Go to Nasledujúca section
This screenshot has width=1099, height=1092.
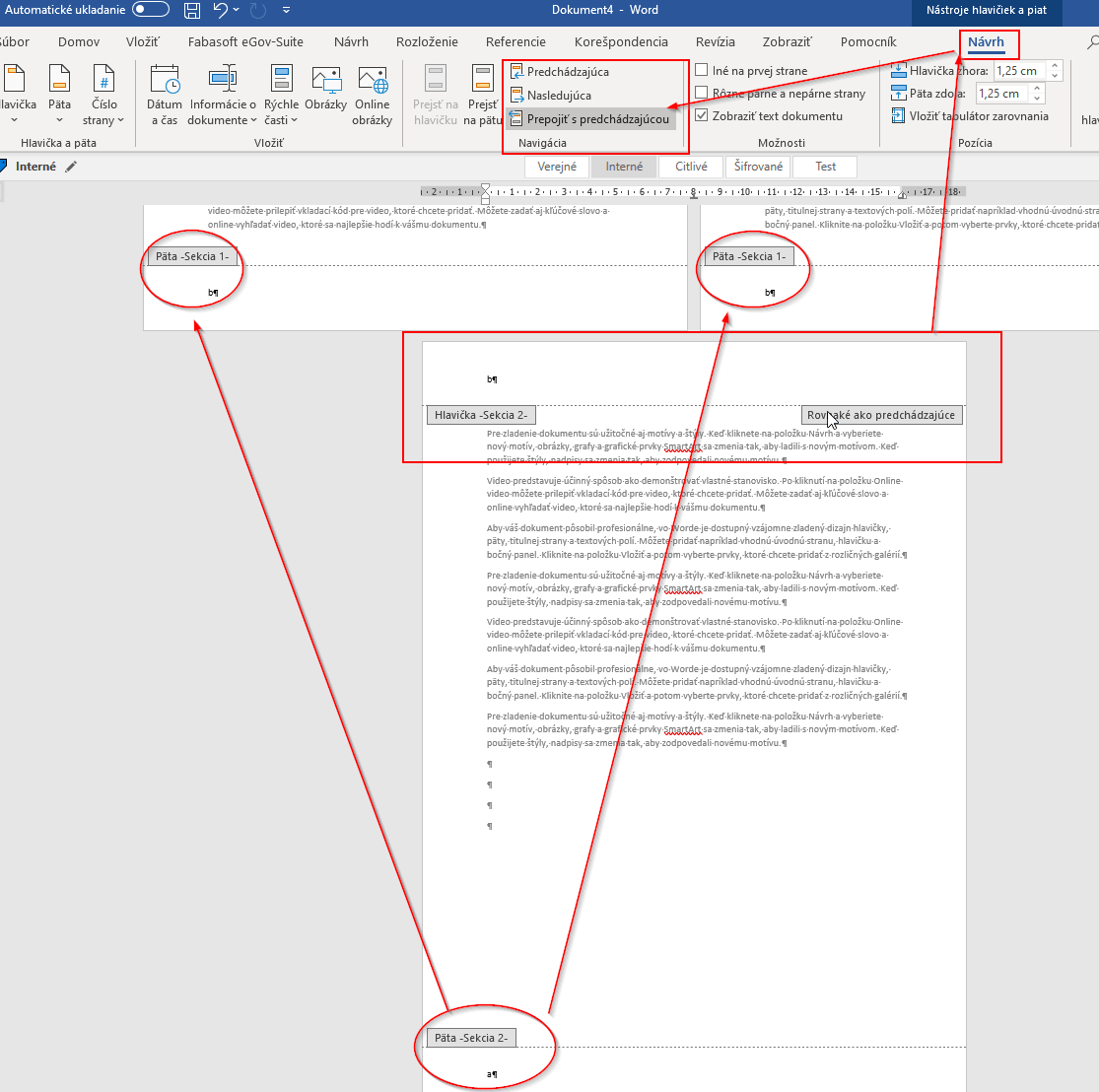click(550, 96)
